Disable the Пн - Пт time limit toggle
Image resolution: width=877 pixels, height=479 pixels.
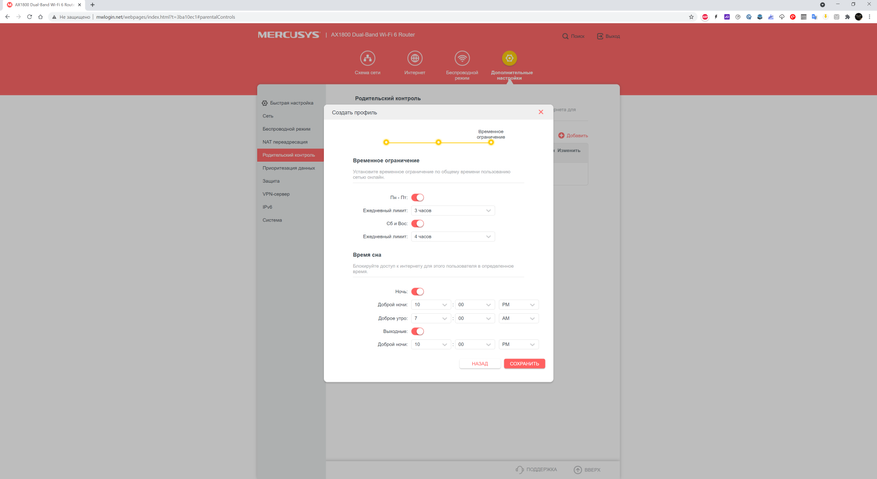click(418, 198)
